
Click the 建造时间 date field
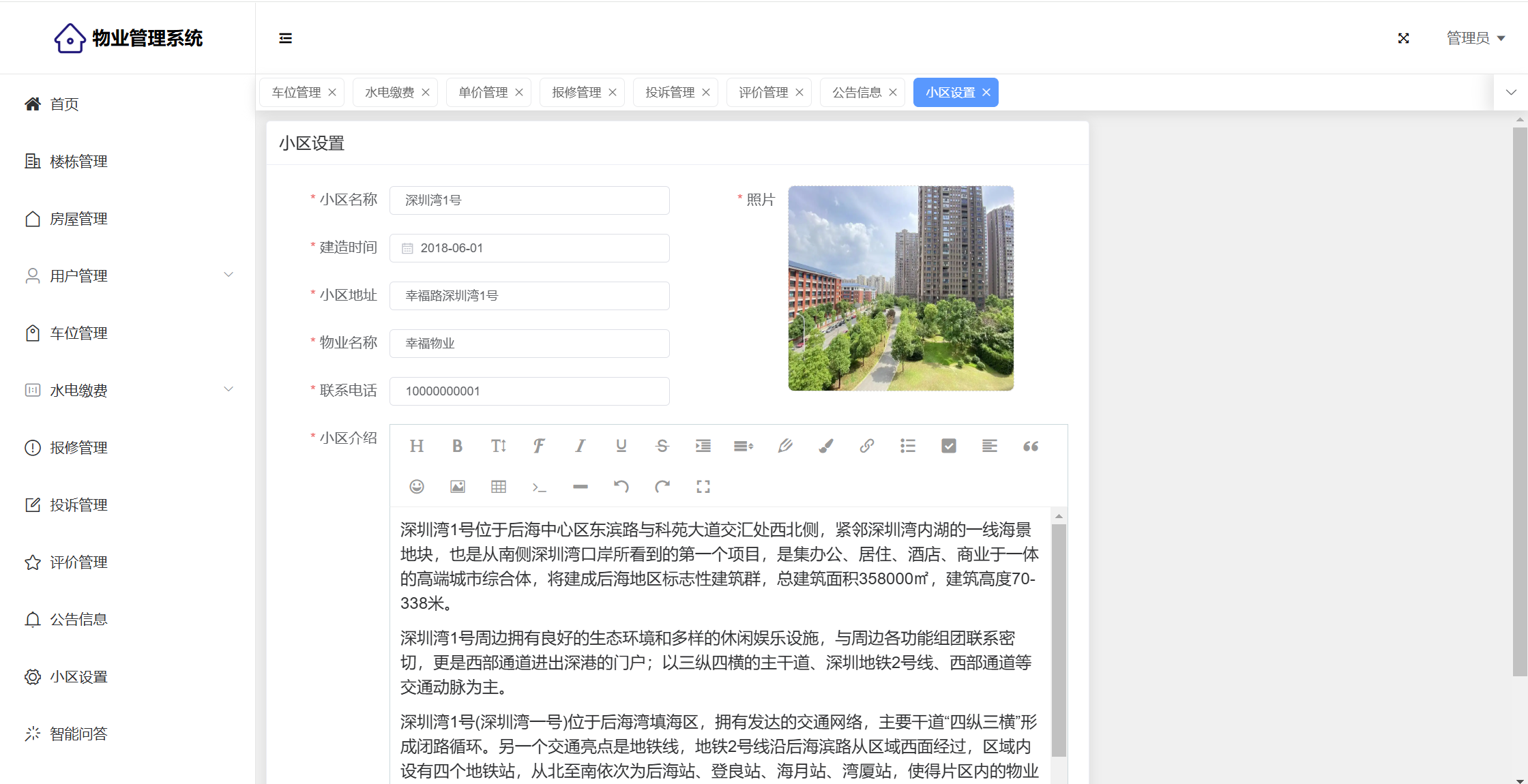[529, 248]
